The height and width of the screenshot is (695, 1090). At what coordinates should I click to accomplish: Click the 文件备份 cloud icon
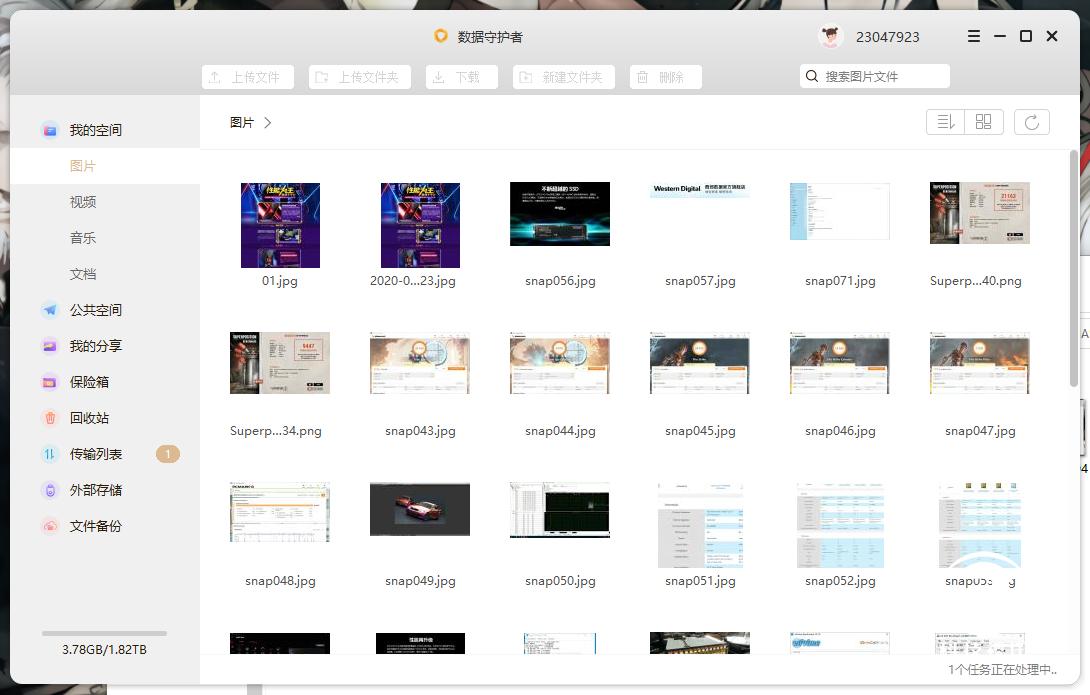[50, 526]
